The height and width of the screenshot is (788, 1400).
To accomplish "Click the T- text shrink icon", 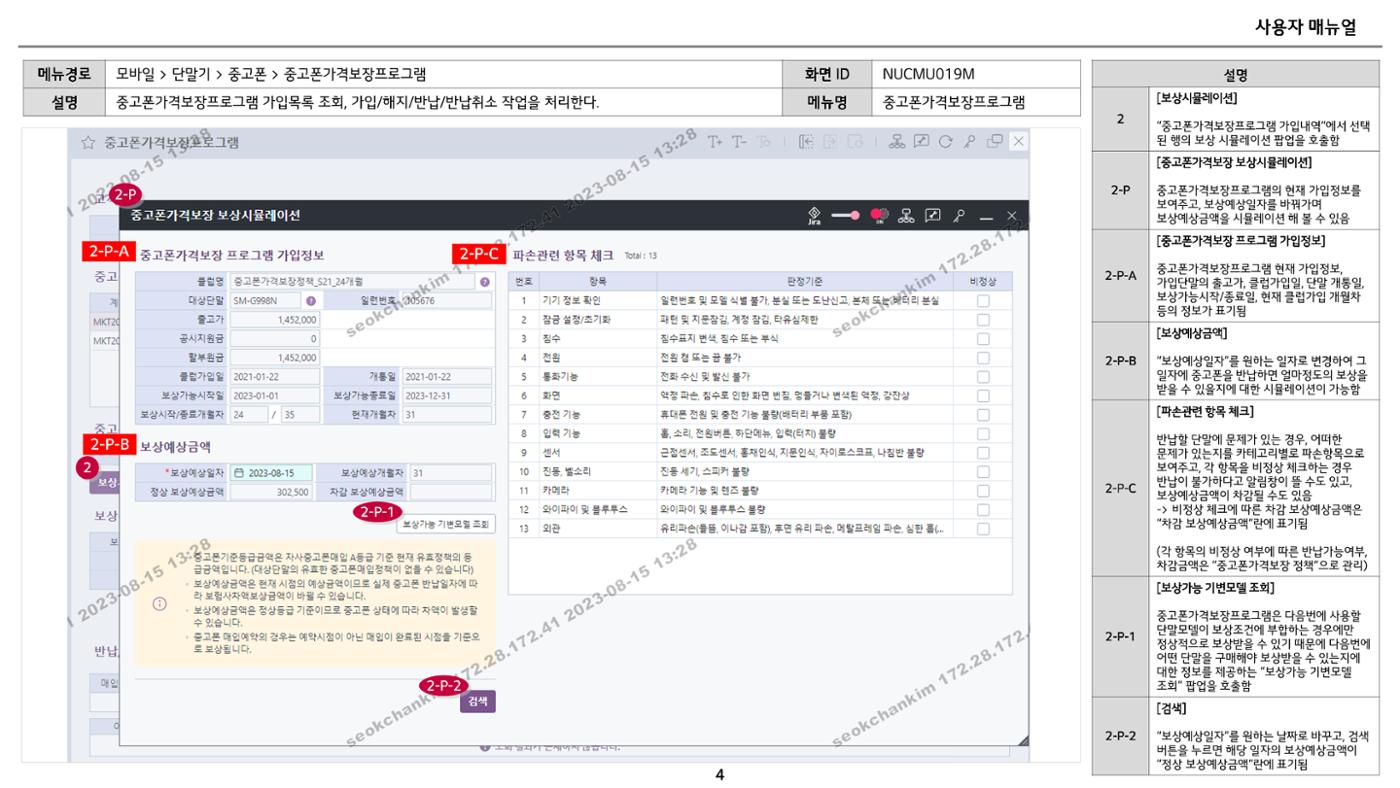I will [741, 142].
